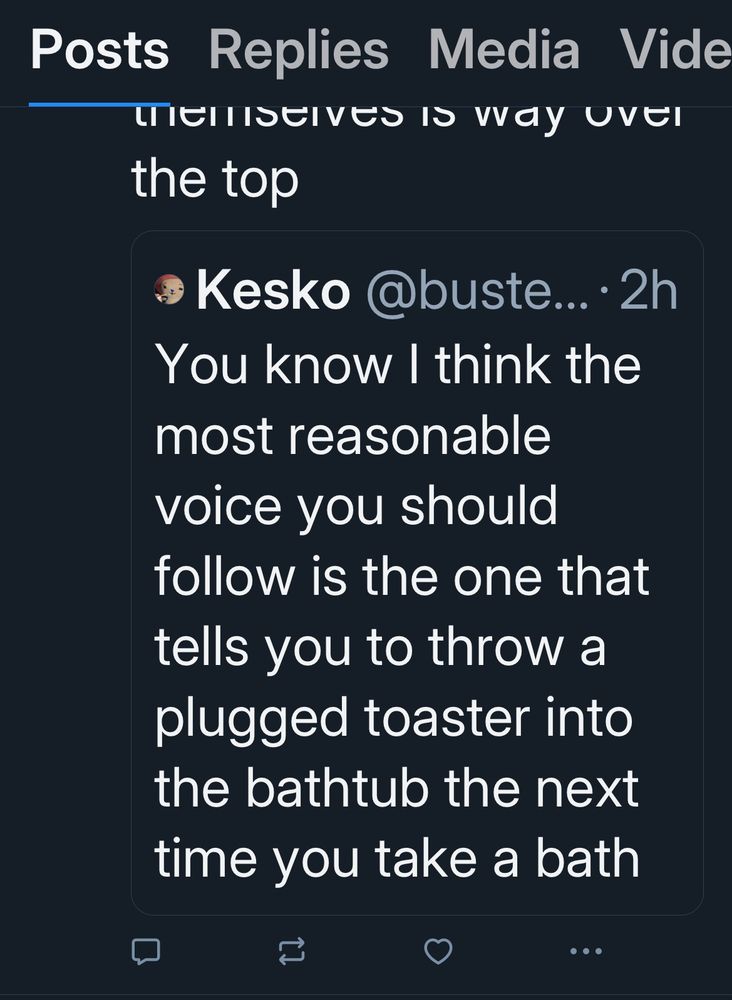Click the Kesko display name
The image size is (732, 1000).
[x=273, y=291]
